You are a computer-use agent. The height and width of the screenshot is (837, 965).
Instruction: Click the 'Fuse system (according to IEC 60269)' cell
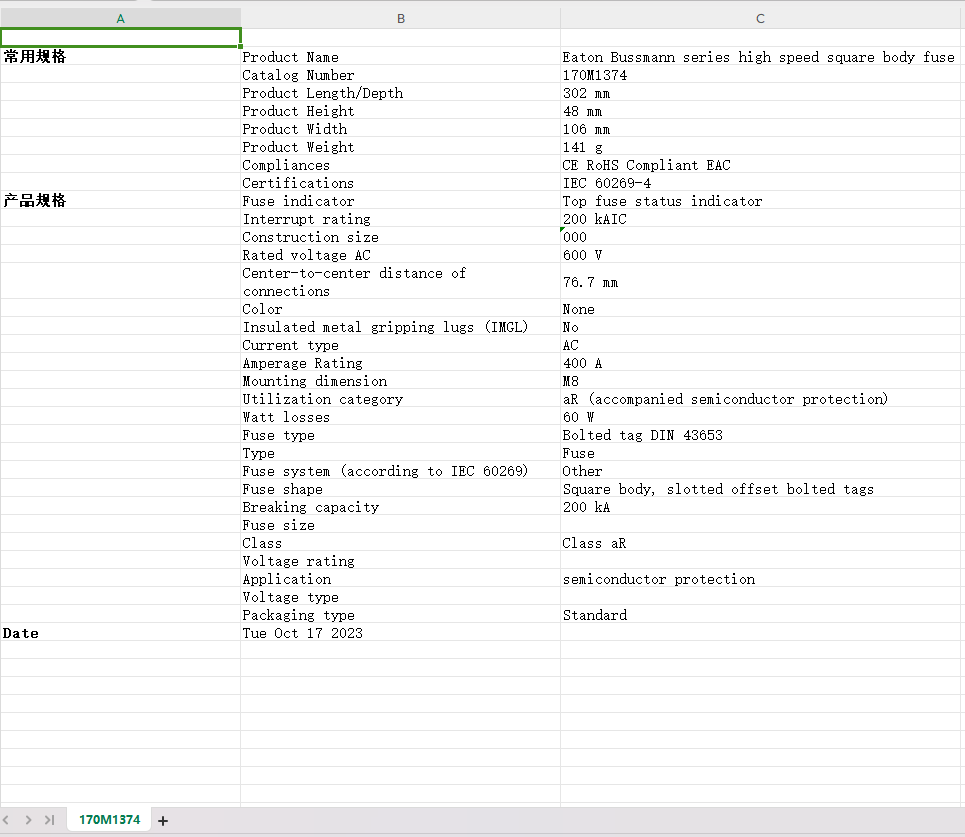click(x=401, y=471)
